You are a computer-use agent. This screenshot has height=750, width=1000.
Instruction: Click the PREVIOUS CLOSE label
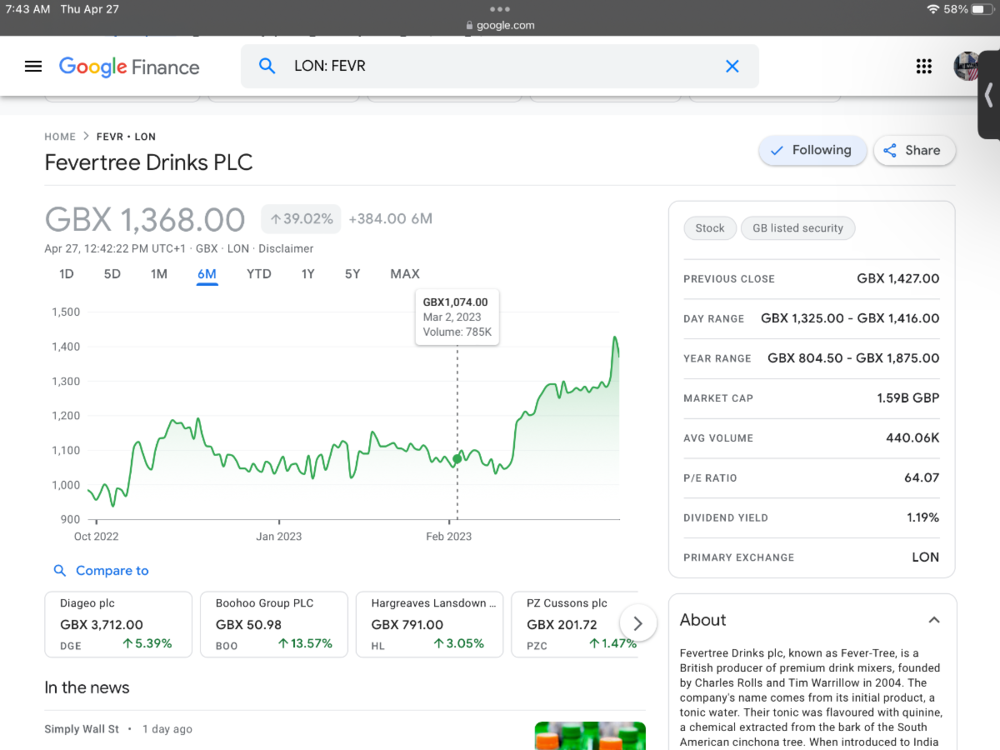(729, 279)
